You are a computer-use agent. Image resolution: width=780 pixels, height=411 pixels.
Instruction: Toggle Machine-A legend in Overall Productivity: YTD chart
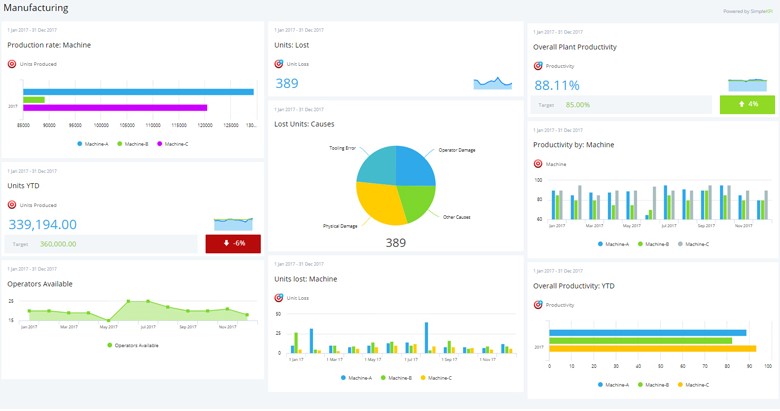613,385
